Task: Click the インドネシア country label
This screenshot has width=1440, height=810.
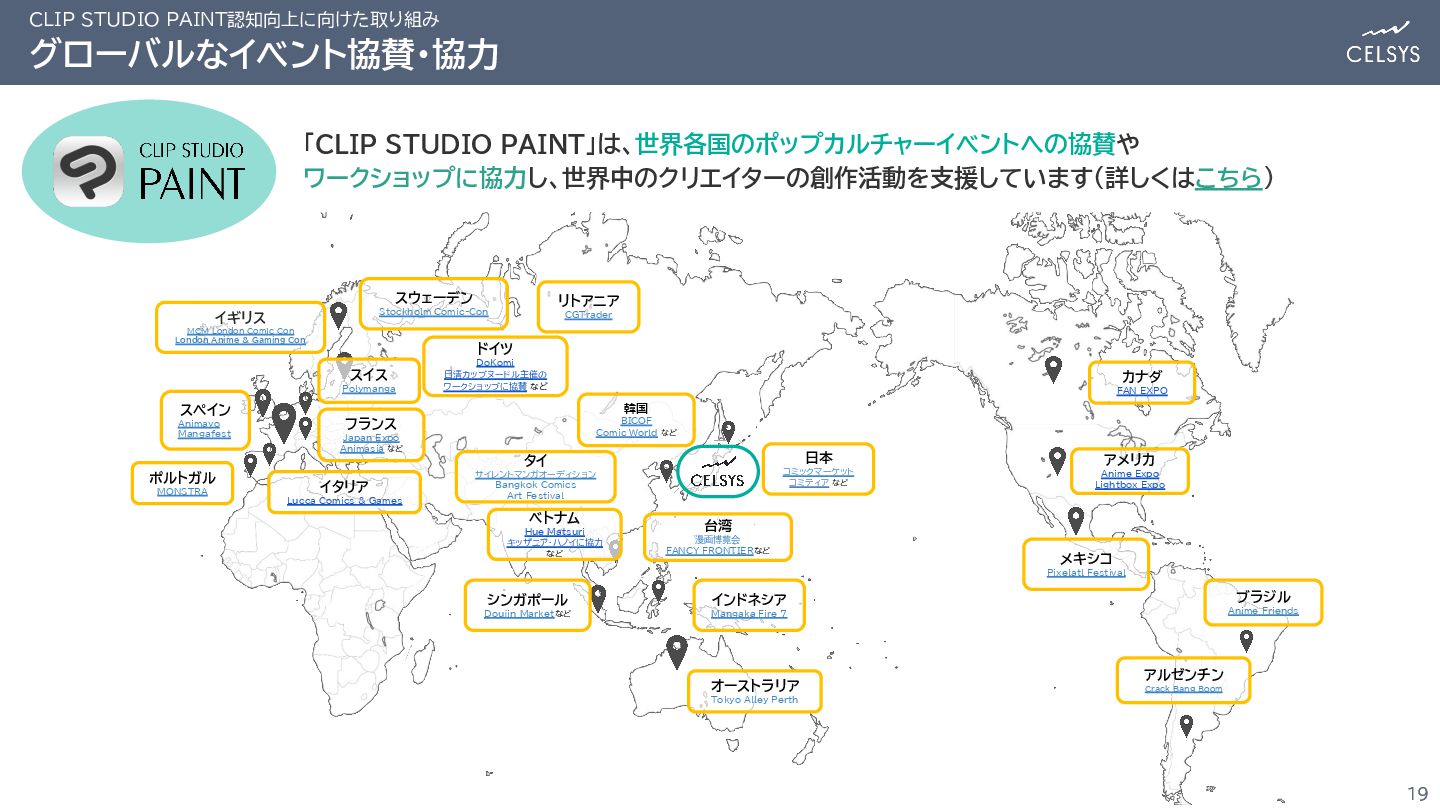Action: coord(749,599)
